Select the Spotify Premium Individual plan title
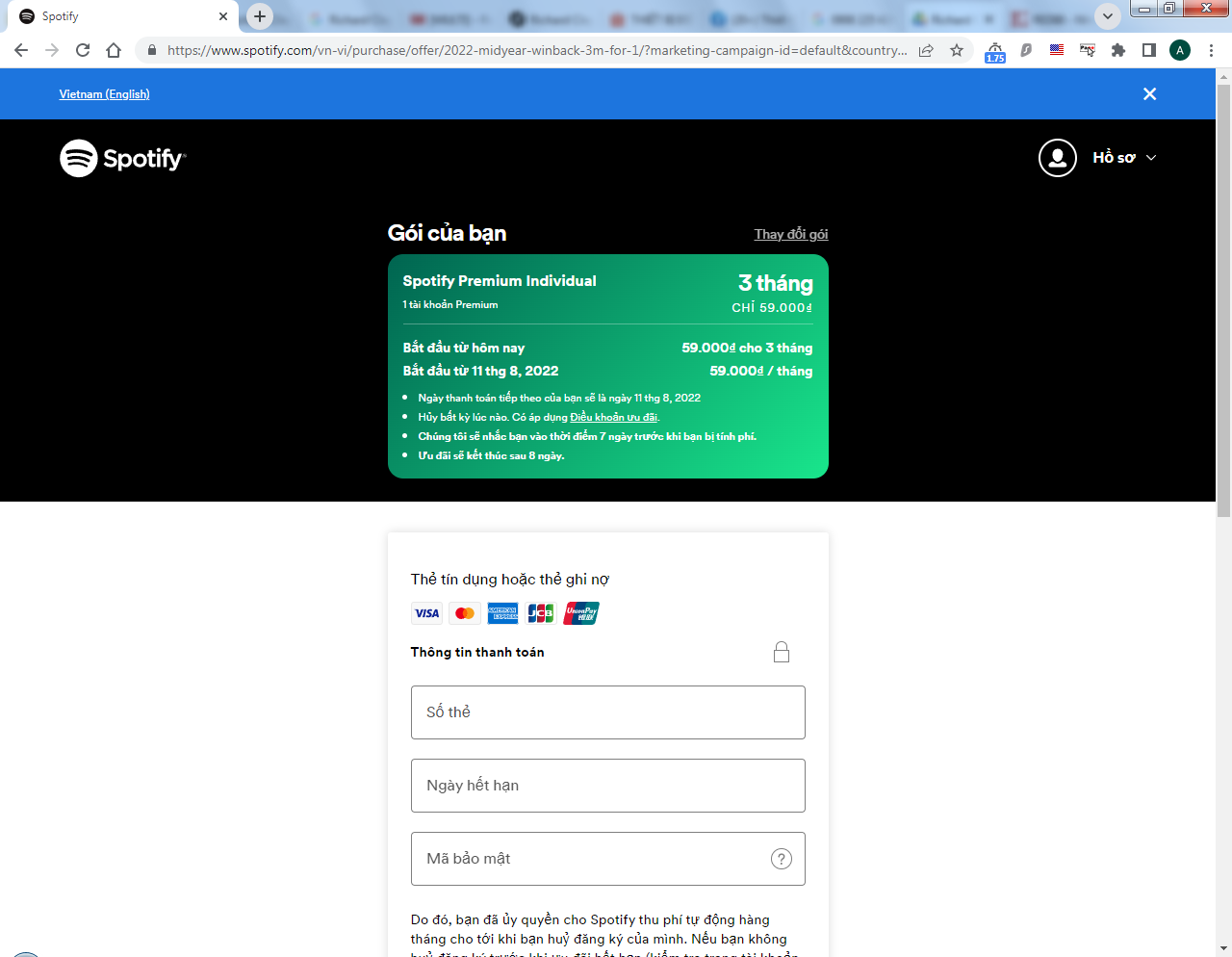1232x957 pixels. [x=500, y=281]
